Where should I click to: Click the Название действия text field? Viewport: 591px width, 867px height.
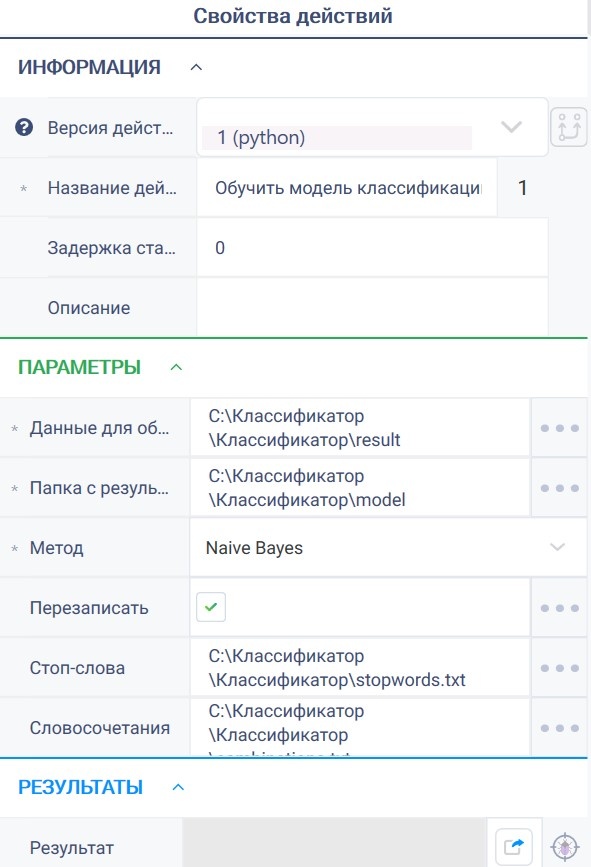pyautogui.click(x=347, y=188)
